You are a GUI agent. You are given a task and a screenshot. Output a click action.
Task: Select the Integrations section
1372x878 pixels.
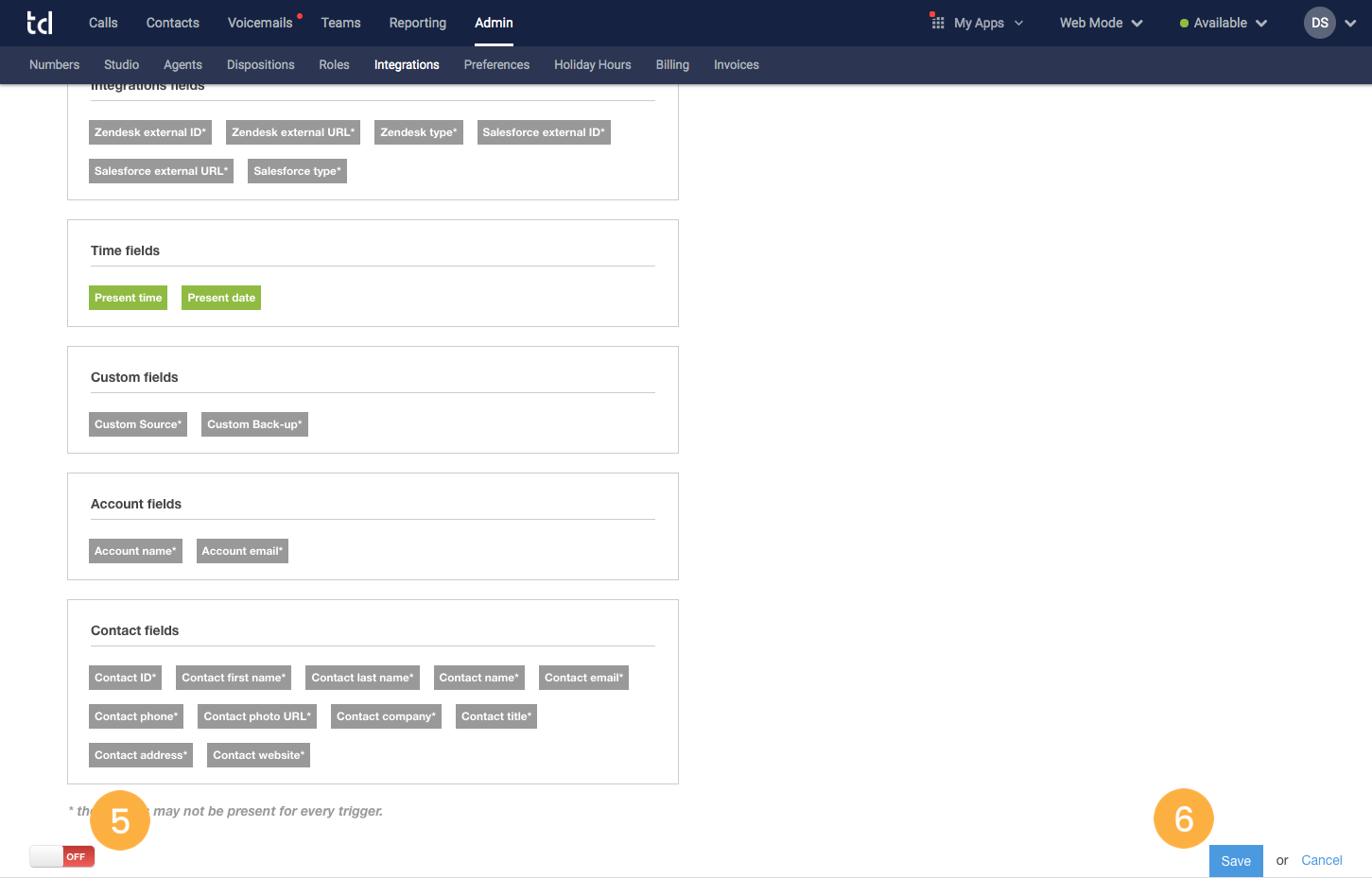click(407, 64)
